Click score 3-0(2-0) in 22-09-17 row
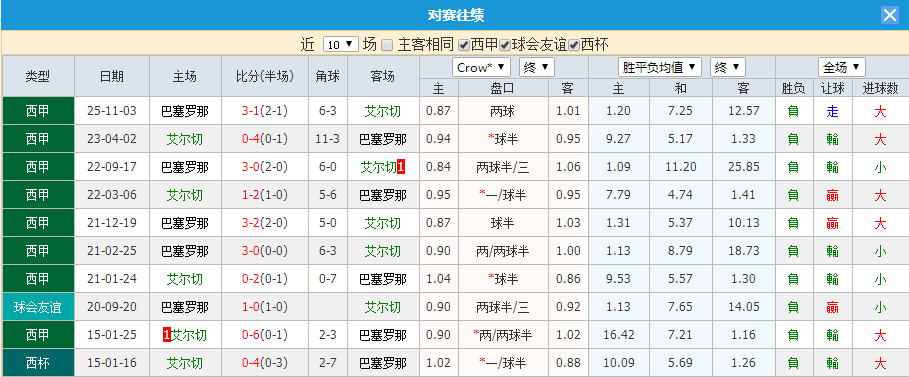This screenshot has height=377, width=909. [x=265, y=167]
